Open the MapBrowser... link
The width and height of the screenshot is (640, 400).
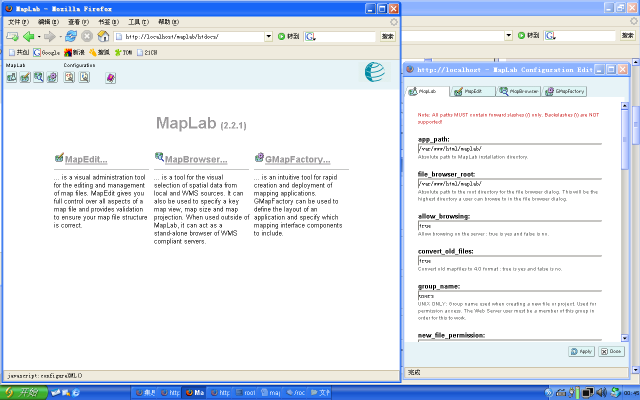point(196,160)
